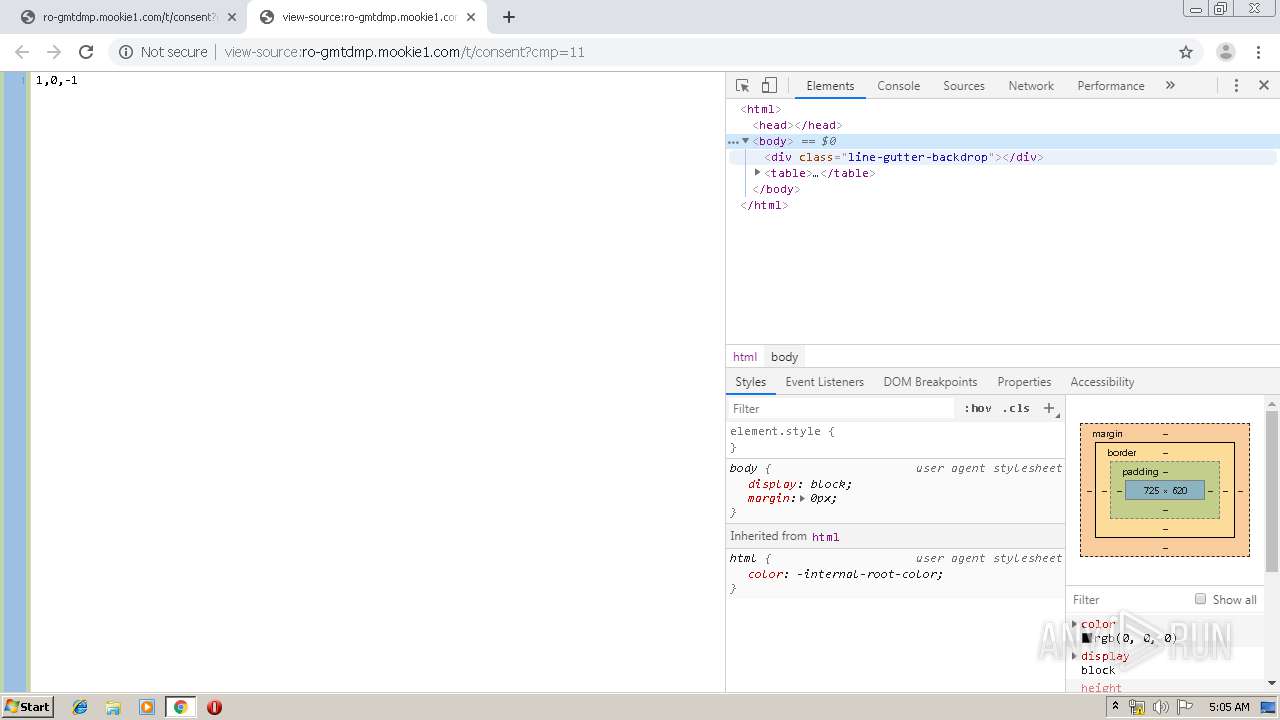Collapse the body node in DOM tree
Image resolution: width=1280 pixels, height=720 pixels.
pyautogui.click(x=745, y=141)
